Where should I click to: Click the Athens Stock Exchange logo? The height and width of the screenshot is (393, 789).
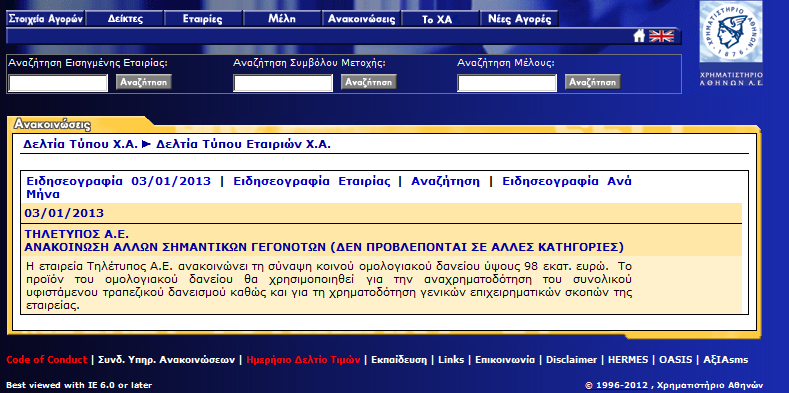click(731, 43)
